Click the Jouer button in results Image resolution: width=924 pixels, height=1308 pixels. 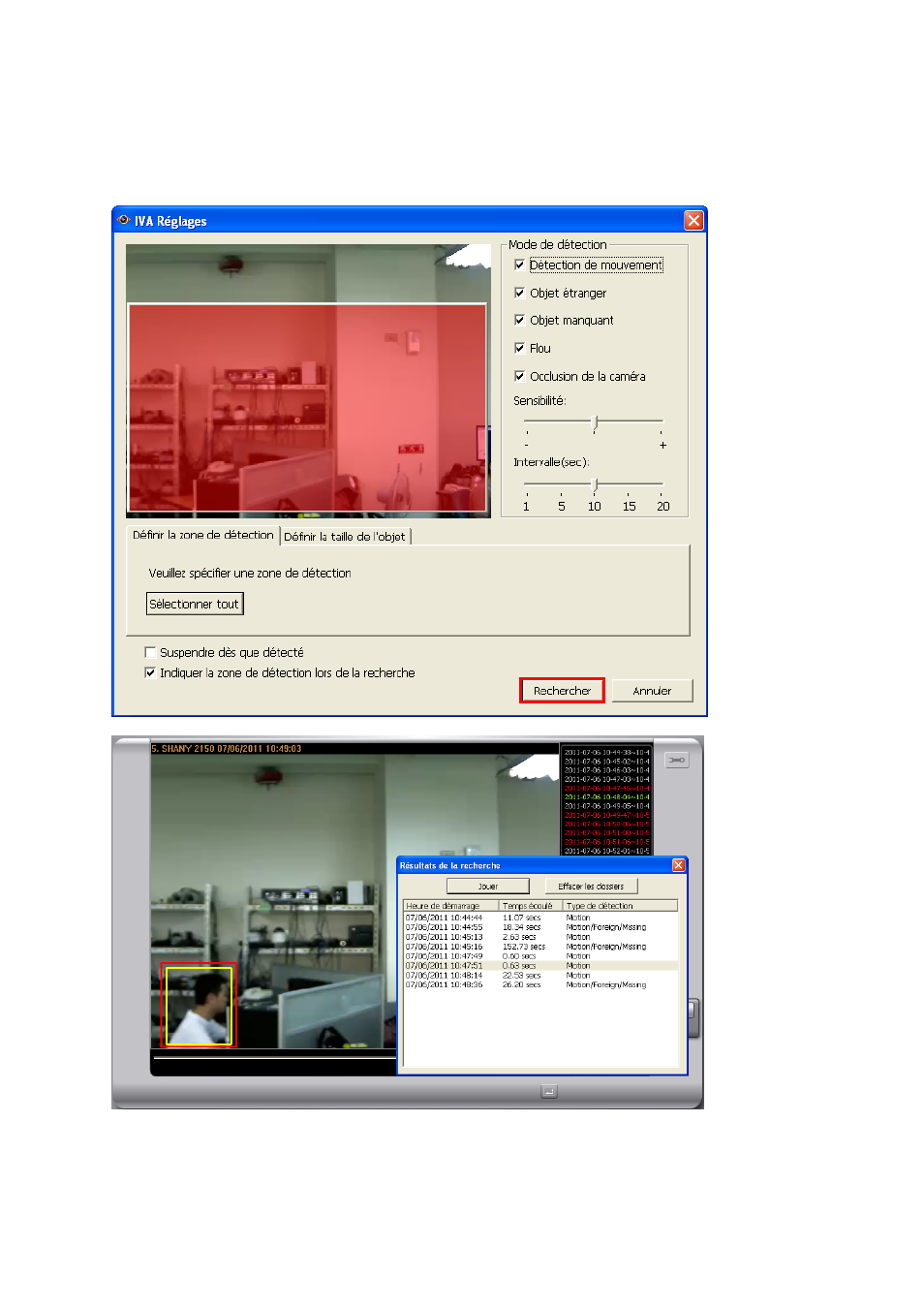[488, 887]
